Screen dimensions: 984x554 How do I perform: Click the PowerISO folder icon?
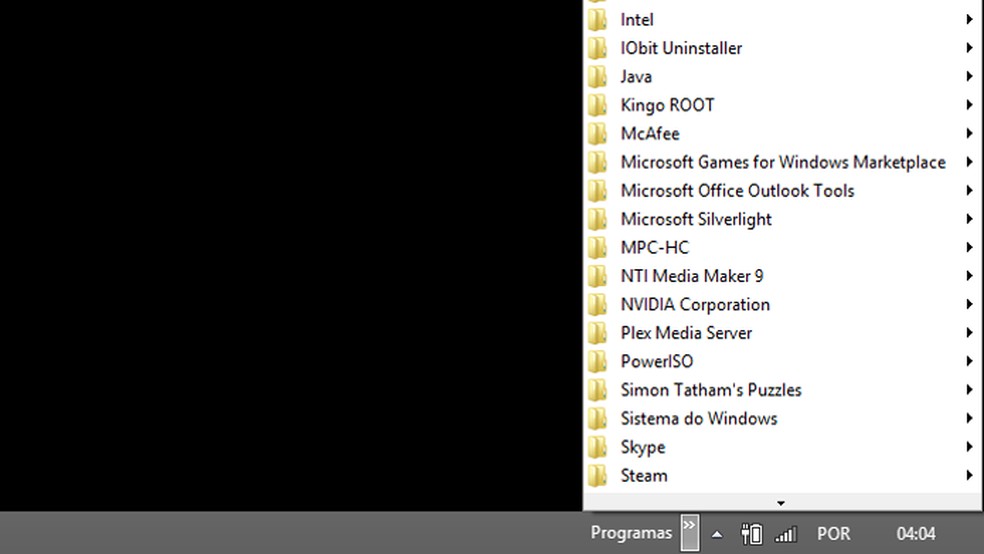pos(597,361)
